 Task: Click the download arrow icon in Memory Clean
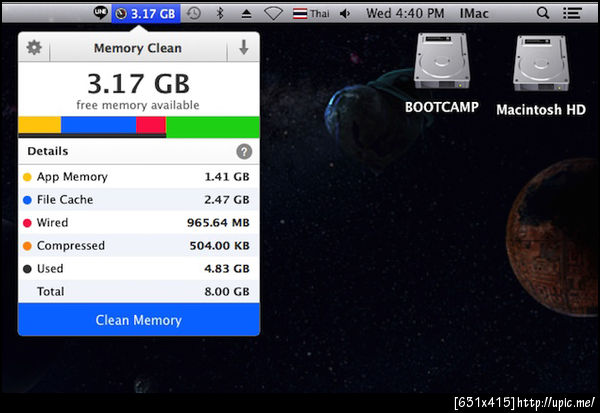tap(244, 47)
